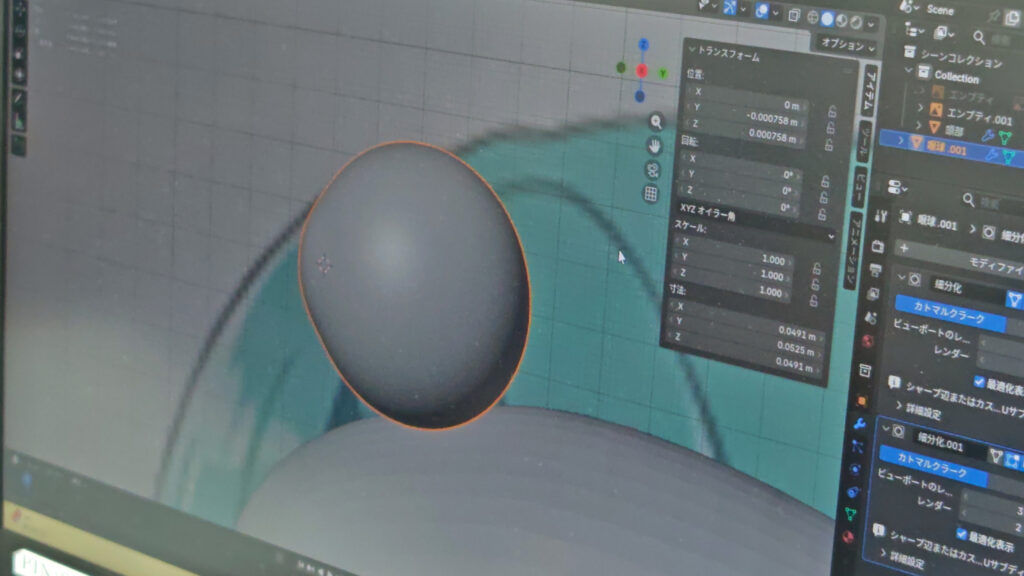Switch to the ビュー sidebar tab
The width and height of the screenshot is (1024, 576).
click(861, 187)
